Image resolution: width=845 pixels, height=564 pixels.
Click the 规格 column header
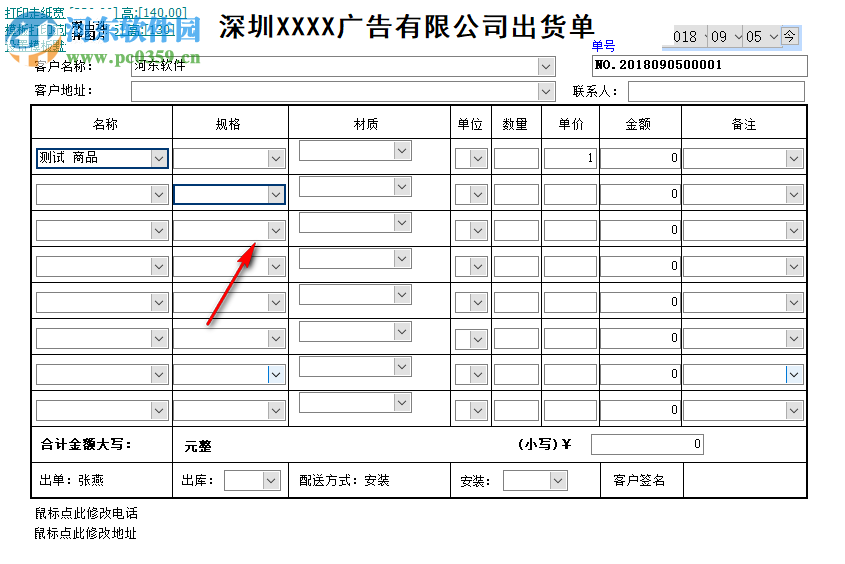pos(228,124)
